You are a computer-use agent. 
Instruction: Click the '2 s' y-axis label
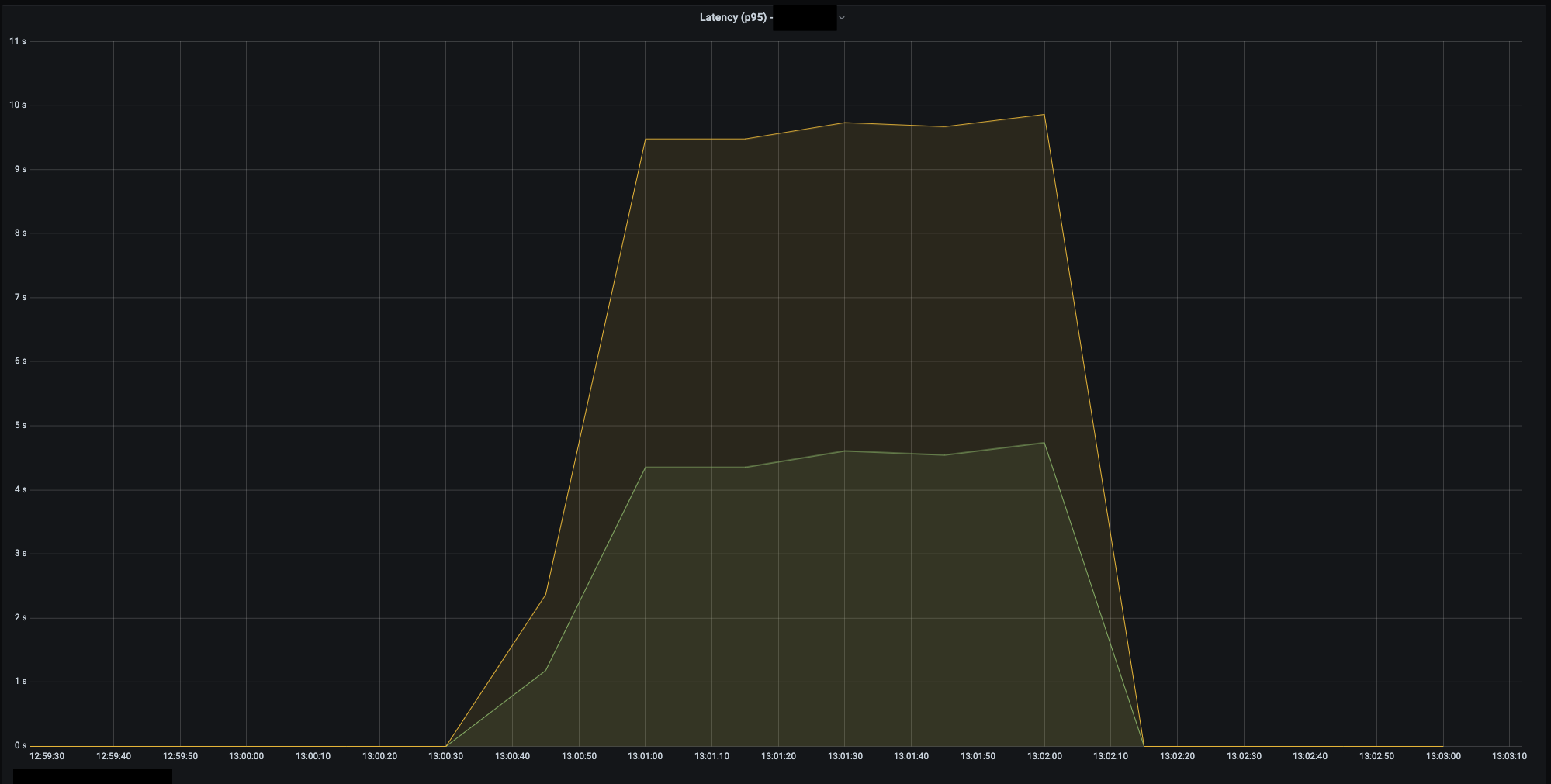20,617
